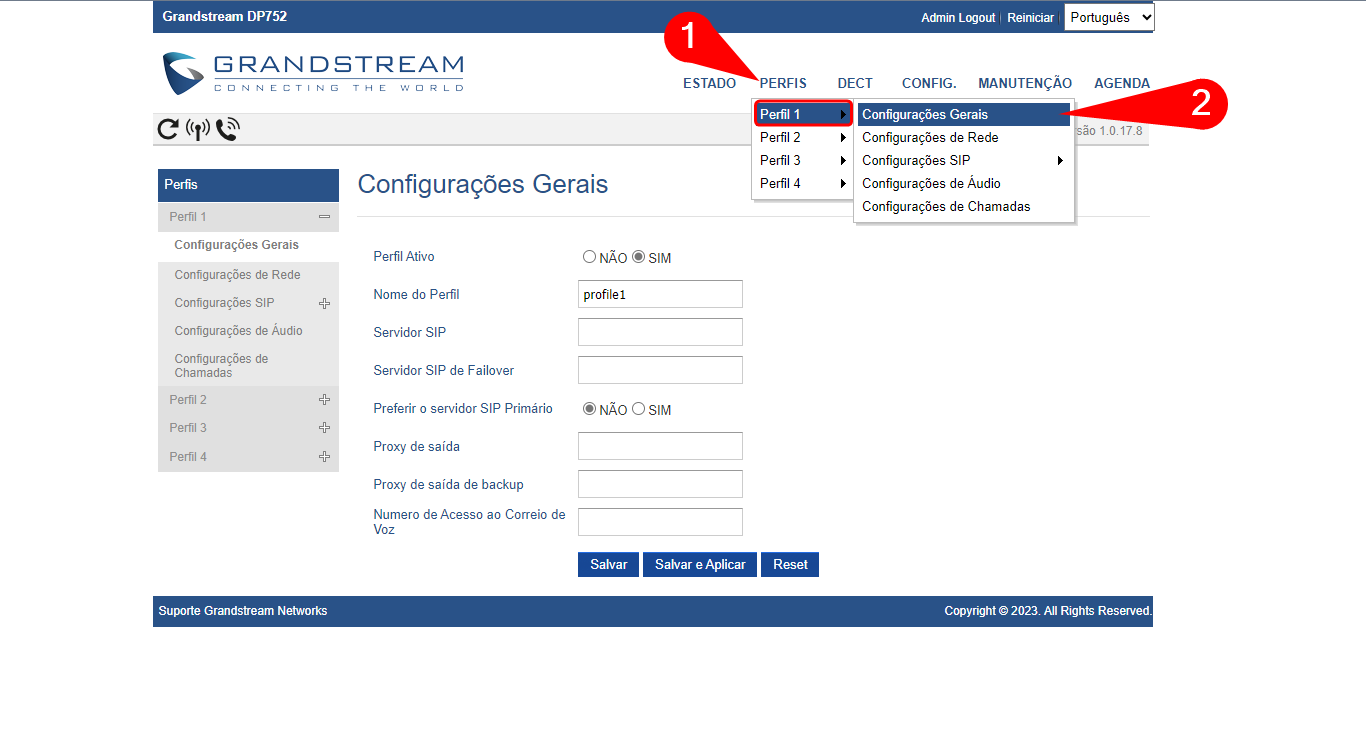Expand Perfil 2 with plus icon

[x=324, y=400]
